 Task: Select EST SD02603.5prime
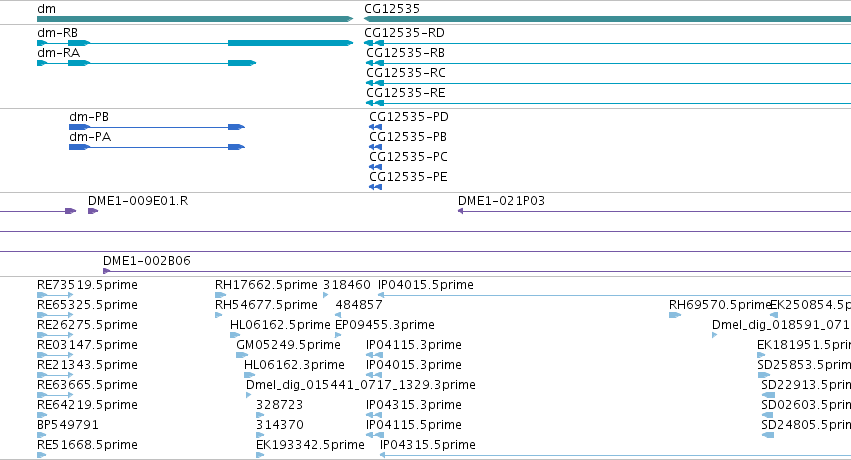point(806,405)
